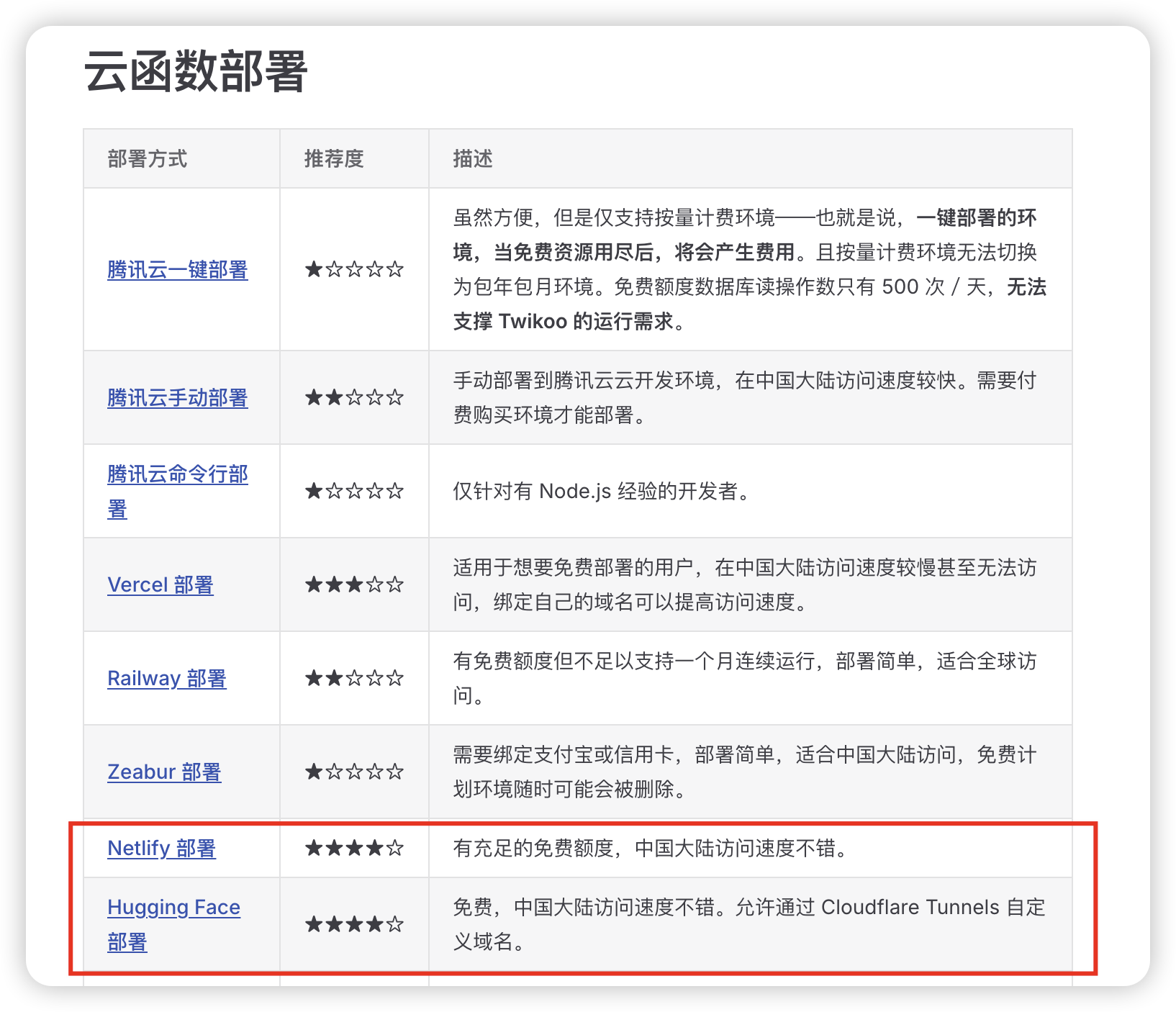
Task: Click the 部署方式 column header
Action: tap(147, 159)
